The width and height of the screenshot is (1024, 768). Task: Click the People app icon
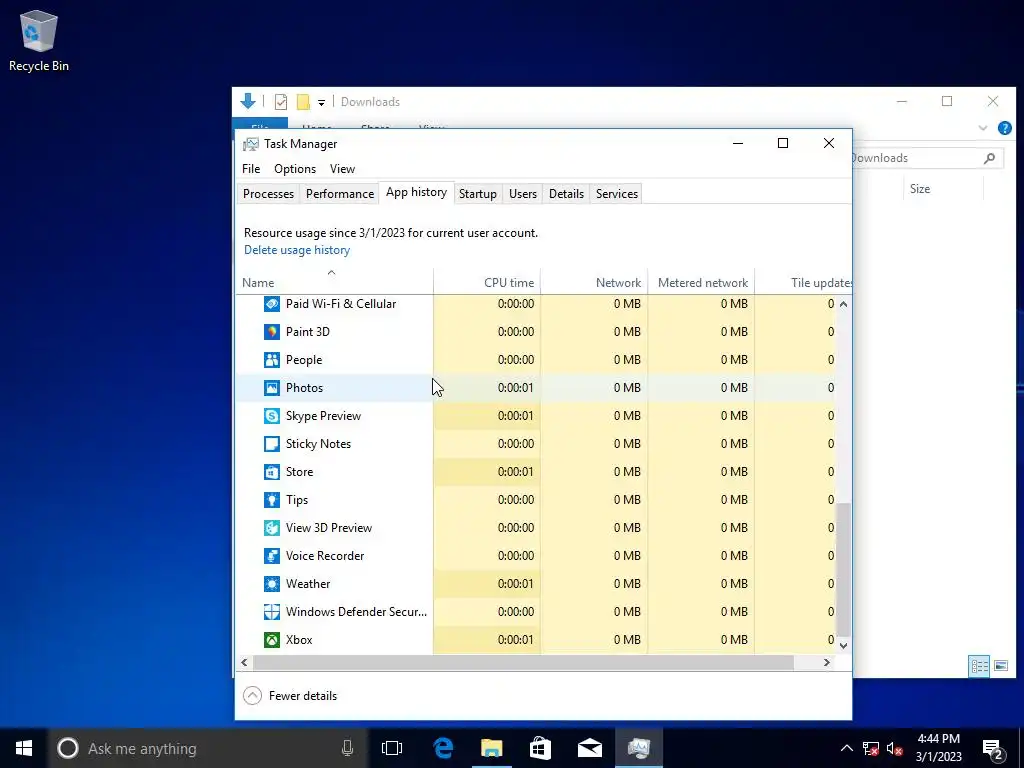pos(272,360)
